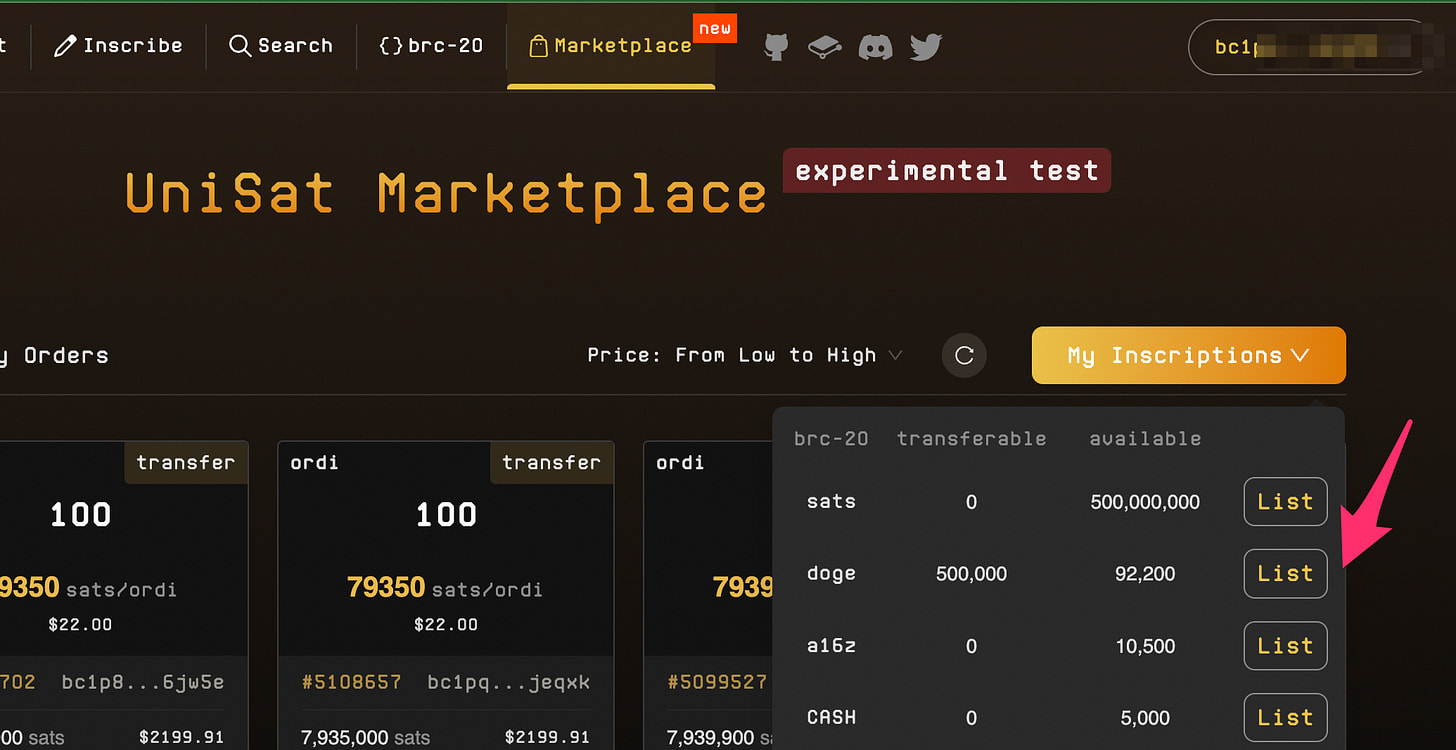1456x750 pixels.
Task: Open the ordi card with 7,935,000 sats total
Action: 446,596
